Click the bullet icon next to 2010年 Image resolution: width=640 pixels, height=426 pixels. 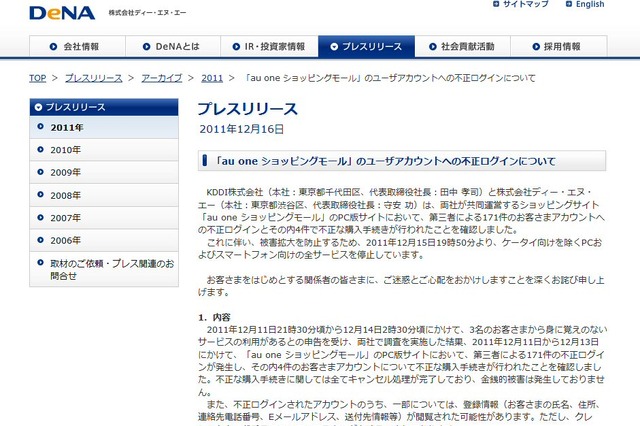(x=40, y=149)
